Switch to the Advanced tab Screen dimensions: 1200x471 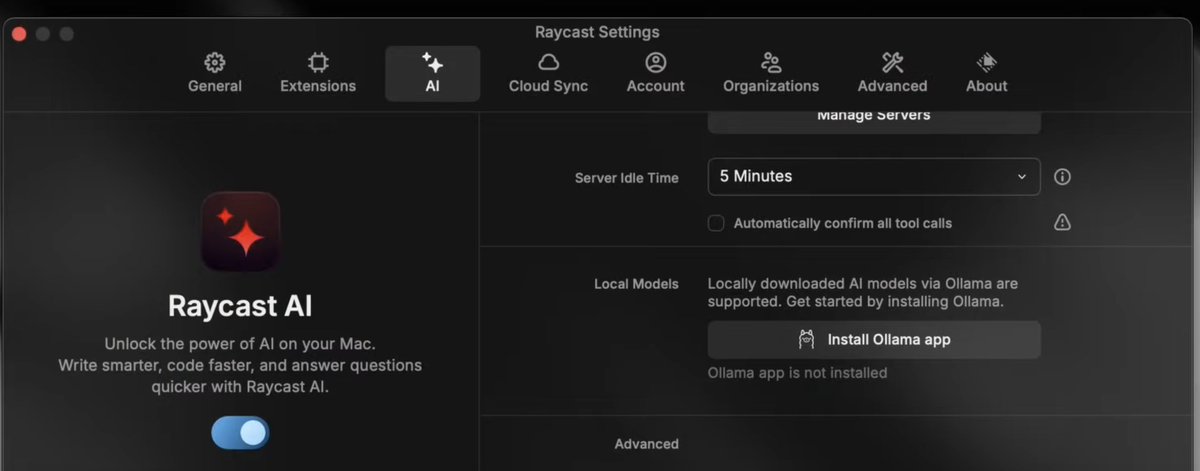click(x=892, y=74)
